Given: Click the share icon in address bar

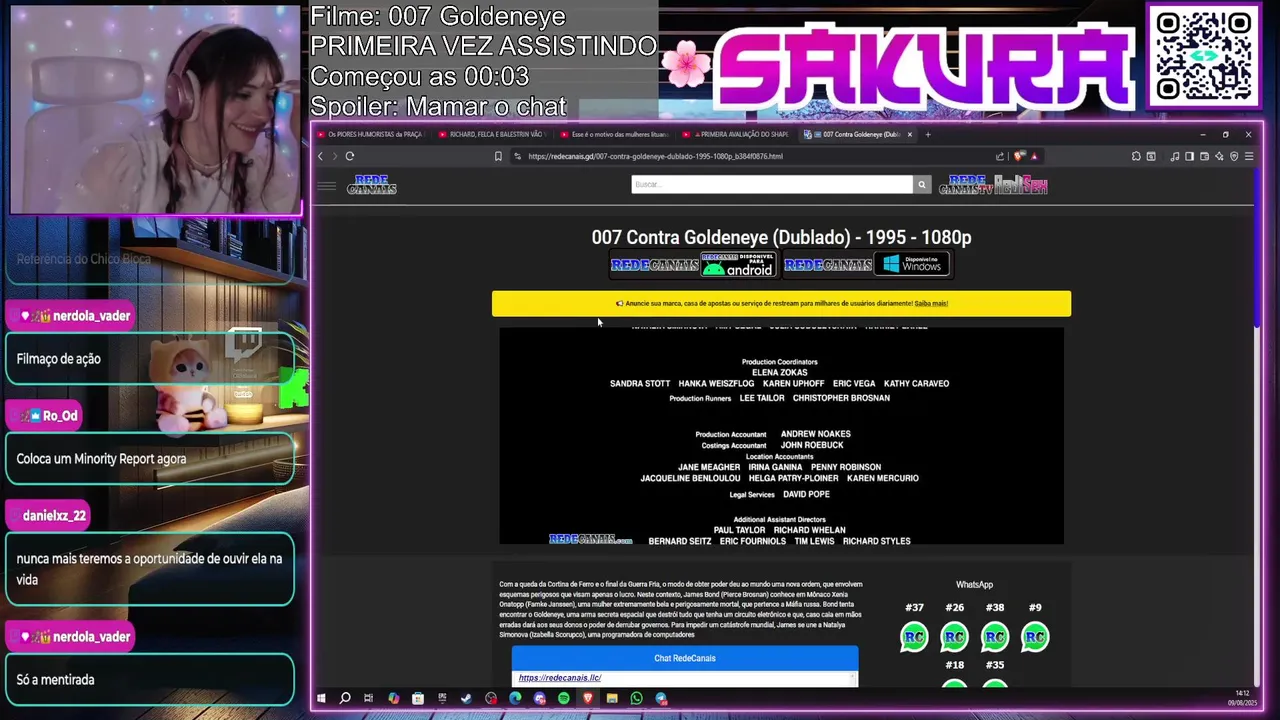Looking at the screenshot, I should [1000, 156].
